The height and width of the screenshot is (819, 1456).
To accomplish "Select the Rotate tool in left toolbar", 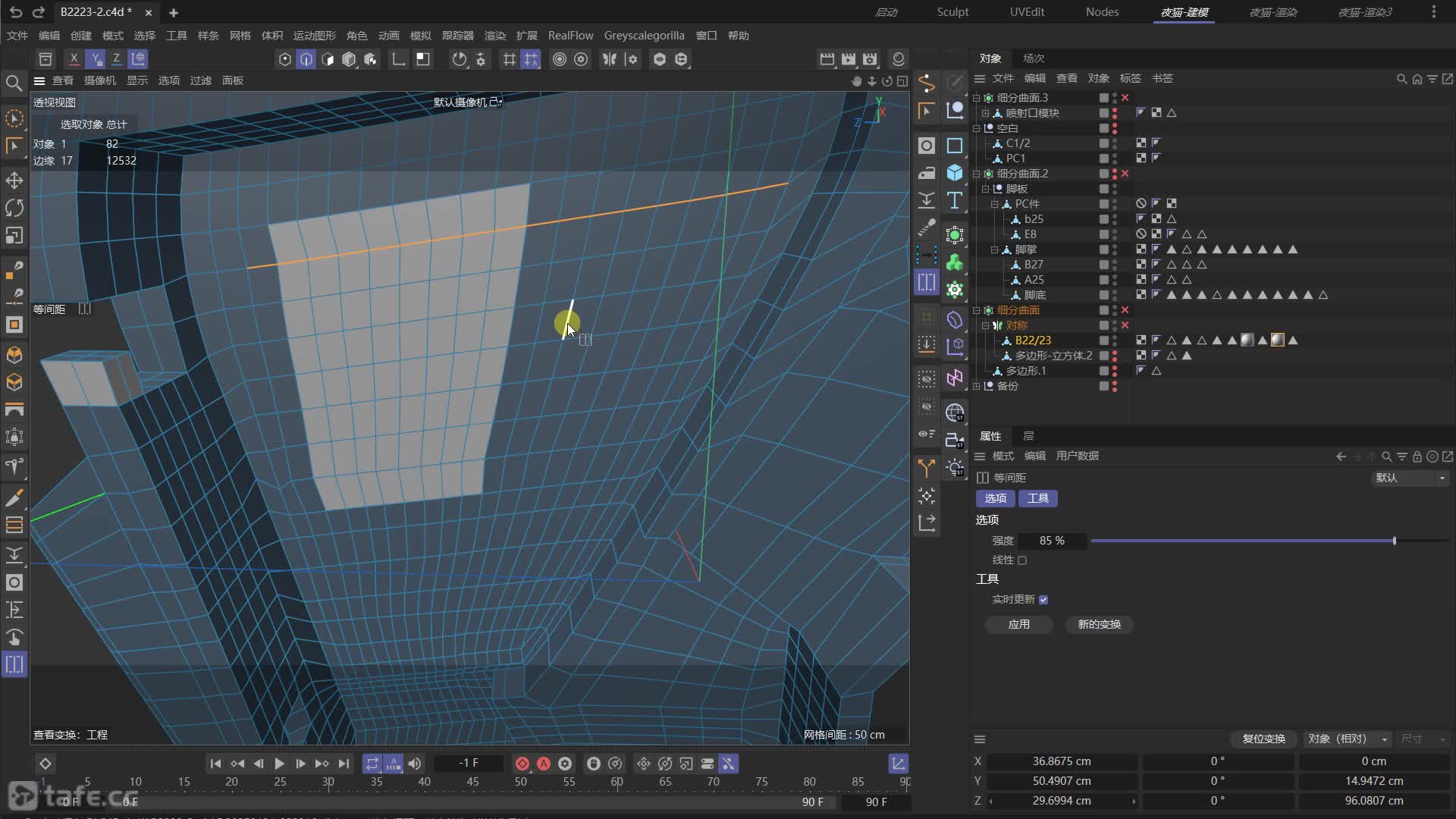I will click(x=14, y=208).
